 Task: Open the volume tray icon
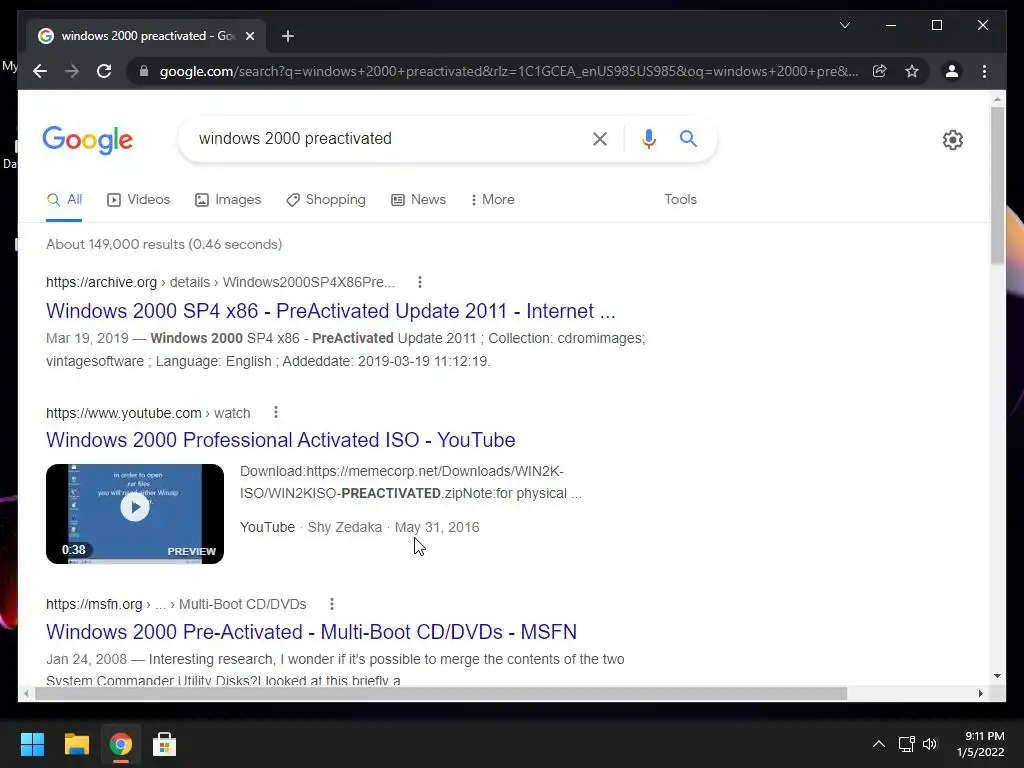[x=930, y=744]
